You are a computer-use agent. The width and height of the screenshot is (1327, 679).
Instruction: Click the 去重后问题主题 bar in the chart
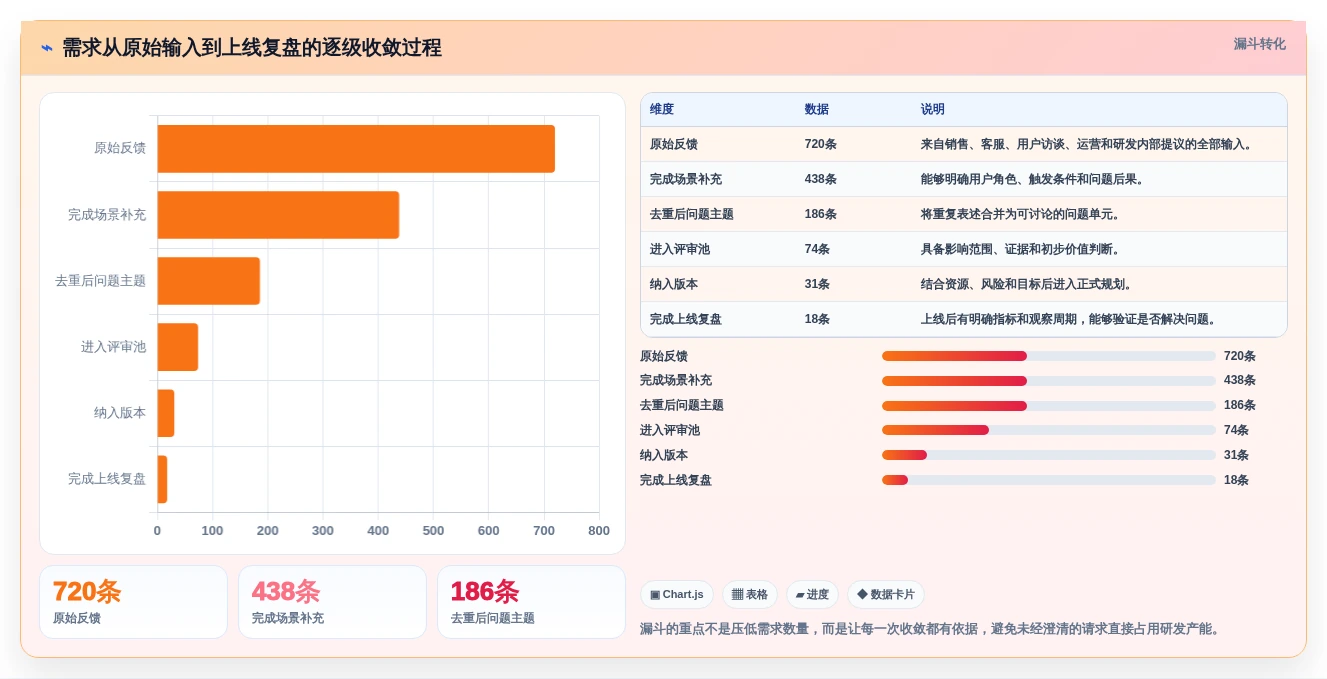(208, 281)
